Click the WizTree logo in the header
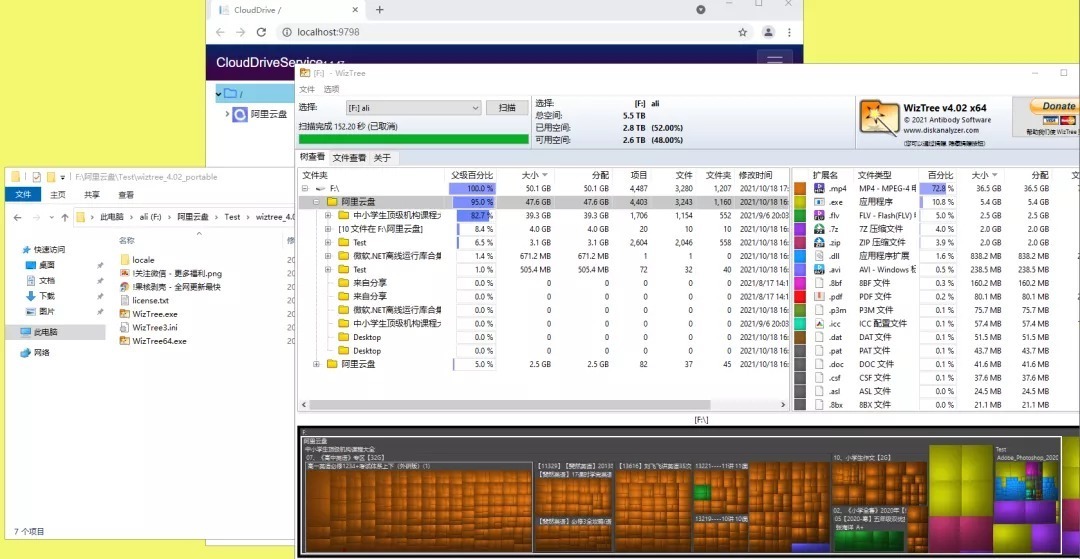 [x=880, y=118]
